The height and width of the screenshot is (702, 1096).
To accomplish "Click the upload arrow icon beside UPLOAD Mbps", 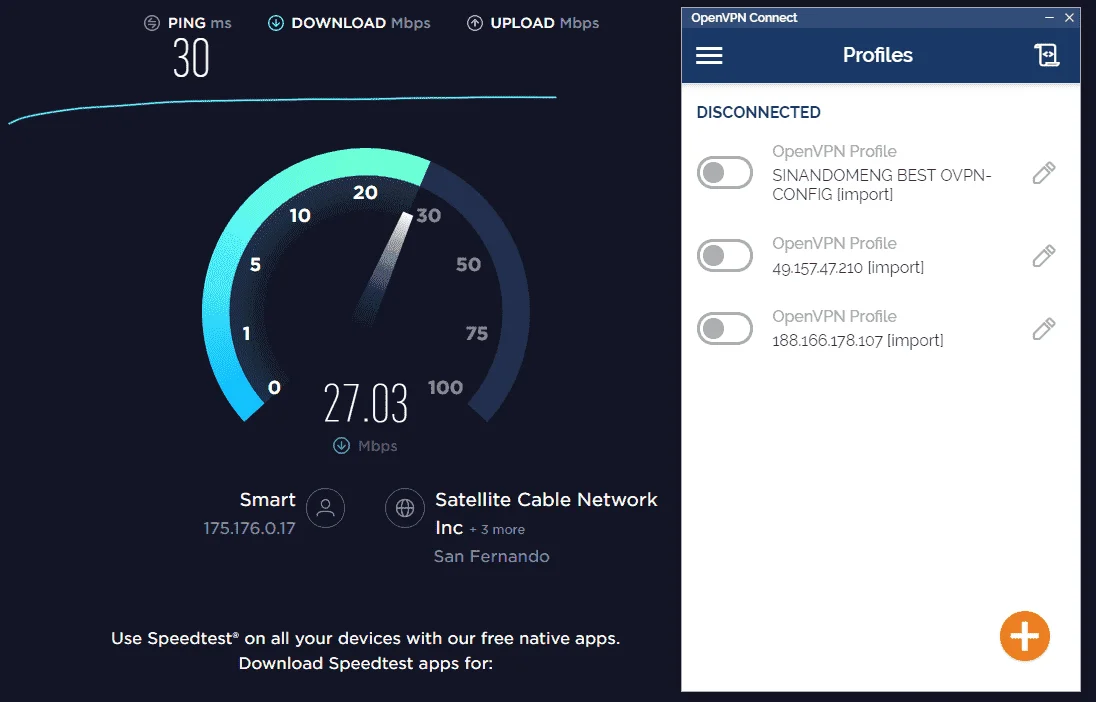I will (475, 23).
